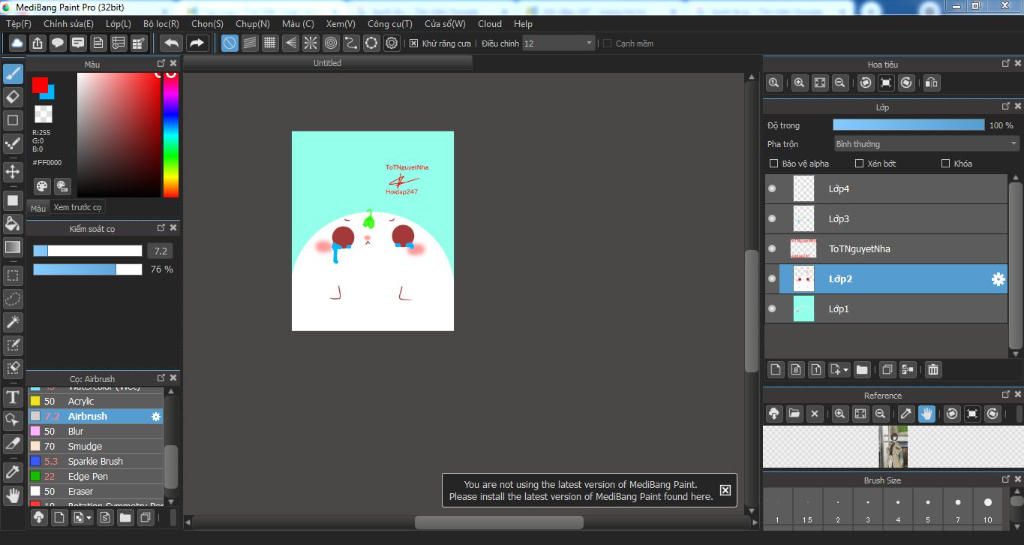Open the Điều chỉnh value dropdown

click(x=558, y=44)
